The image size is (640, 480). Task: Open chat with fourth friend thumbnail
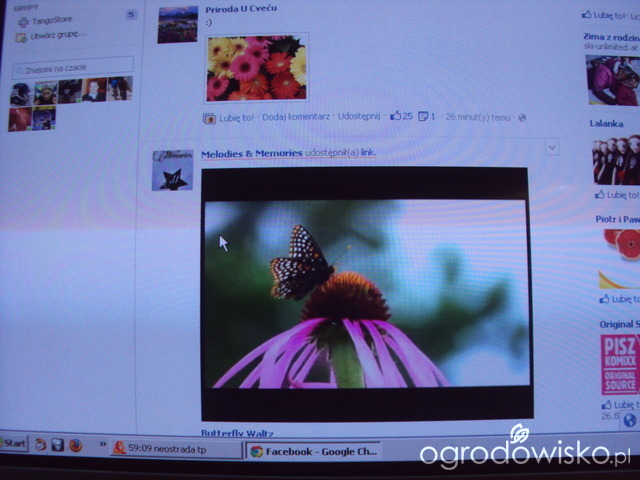tap(94, 90)
